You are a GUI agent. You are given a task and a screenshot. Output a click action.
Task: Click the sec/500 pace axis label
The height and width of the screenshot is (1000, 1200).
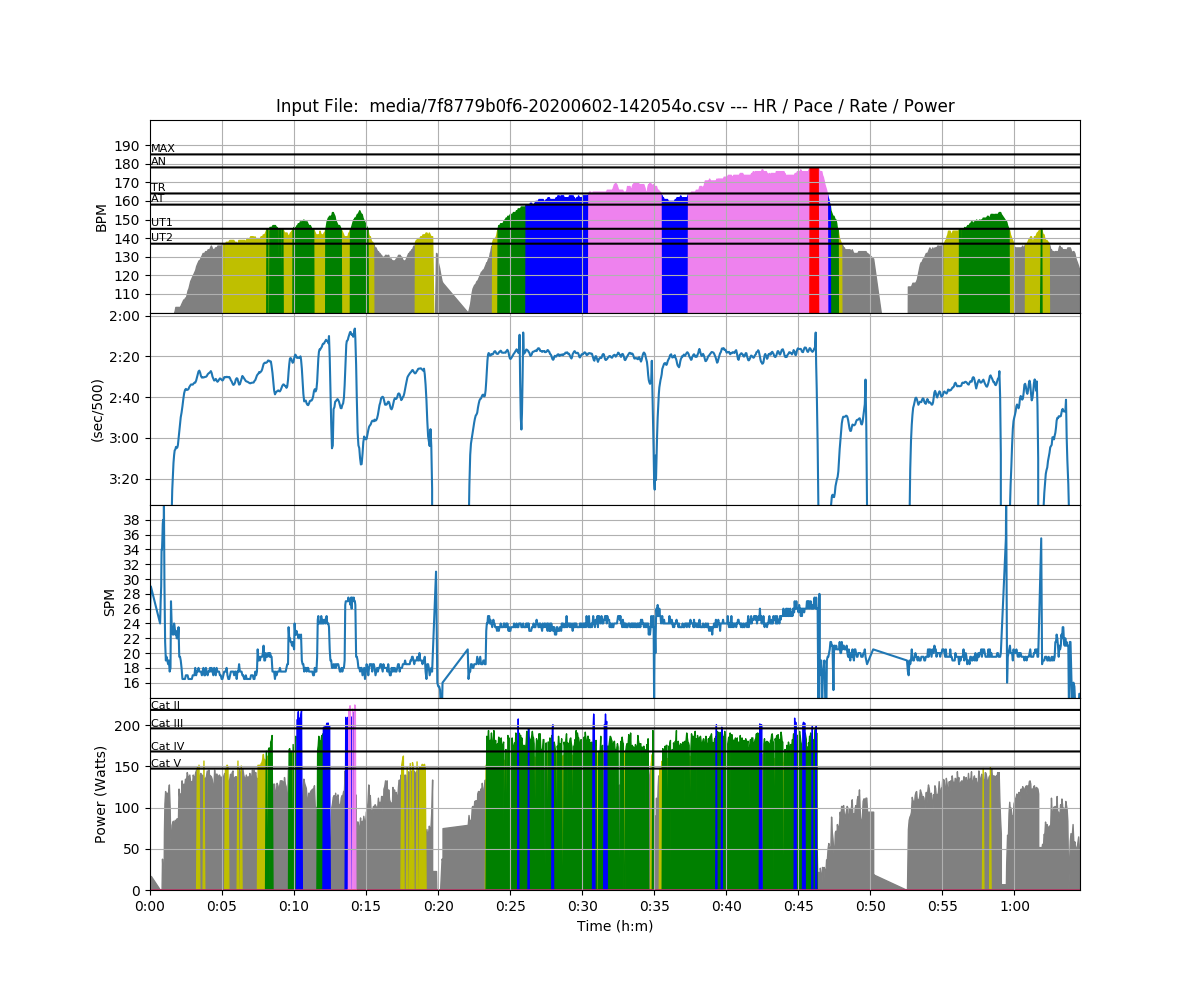[96, 408]
